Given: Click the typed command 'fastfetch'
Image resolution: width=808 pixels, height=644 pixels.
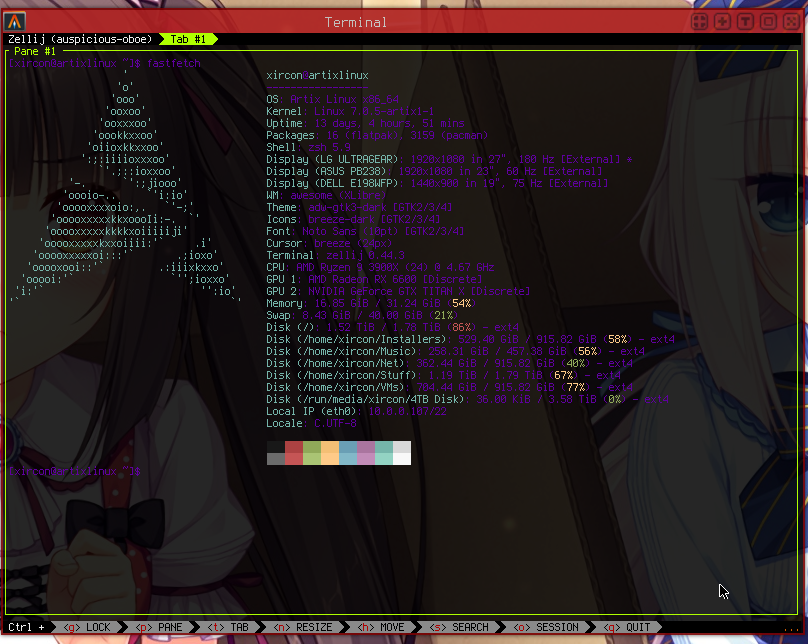Looking at the screenshot, I should 174,63.
